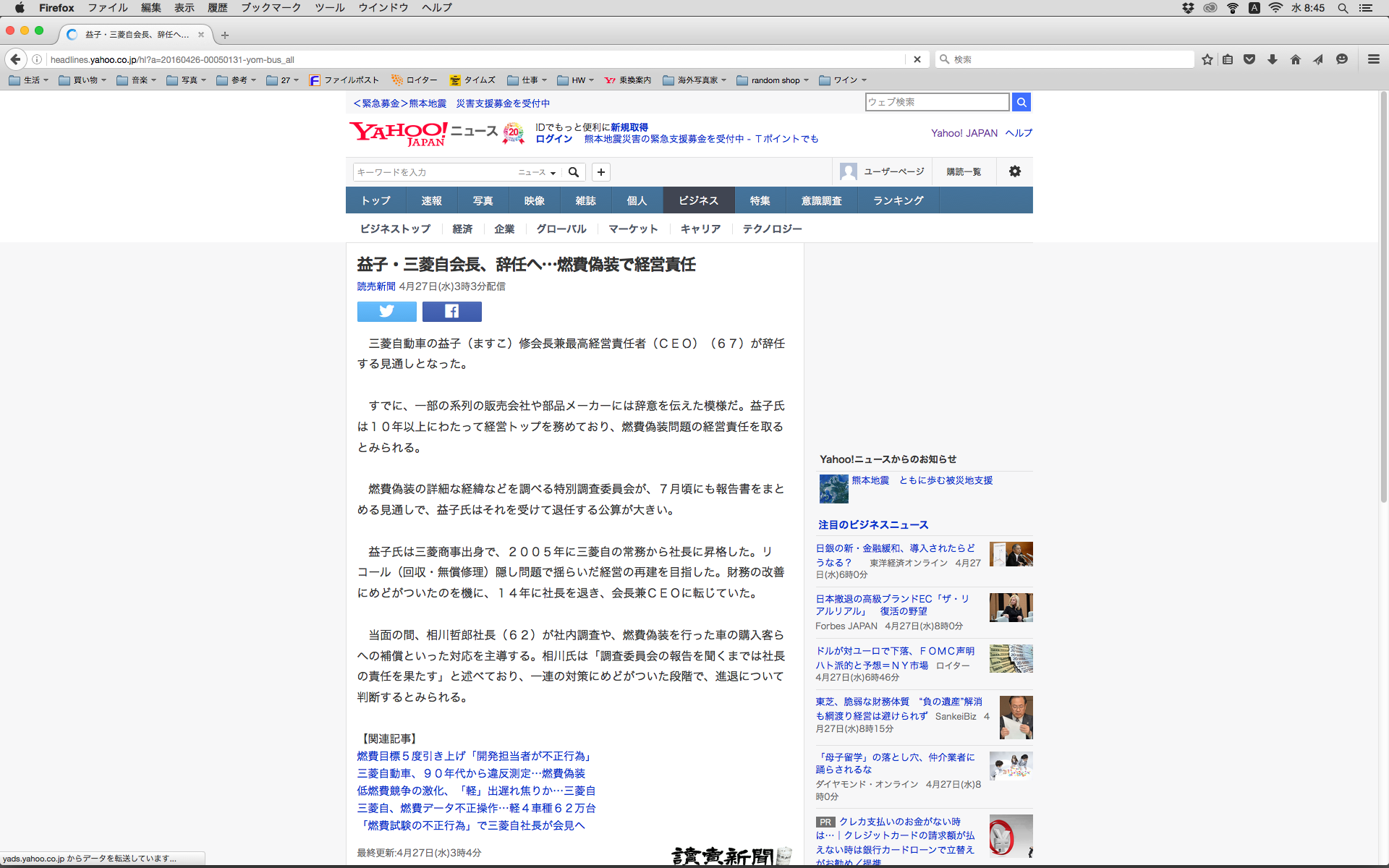Open Firefox hamburger menu
The width and height of the screenshot is (1389, 868).
1373,59
